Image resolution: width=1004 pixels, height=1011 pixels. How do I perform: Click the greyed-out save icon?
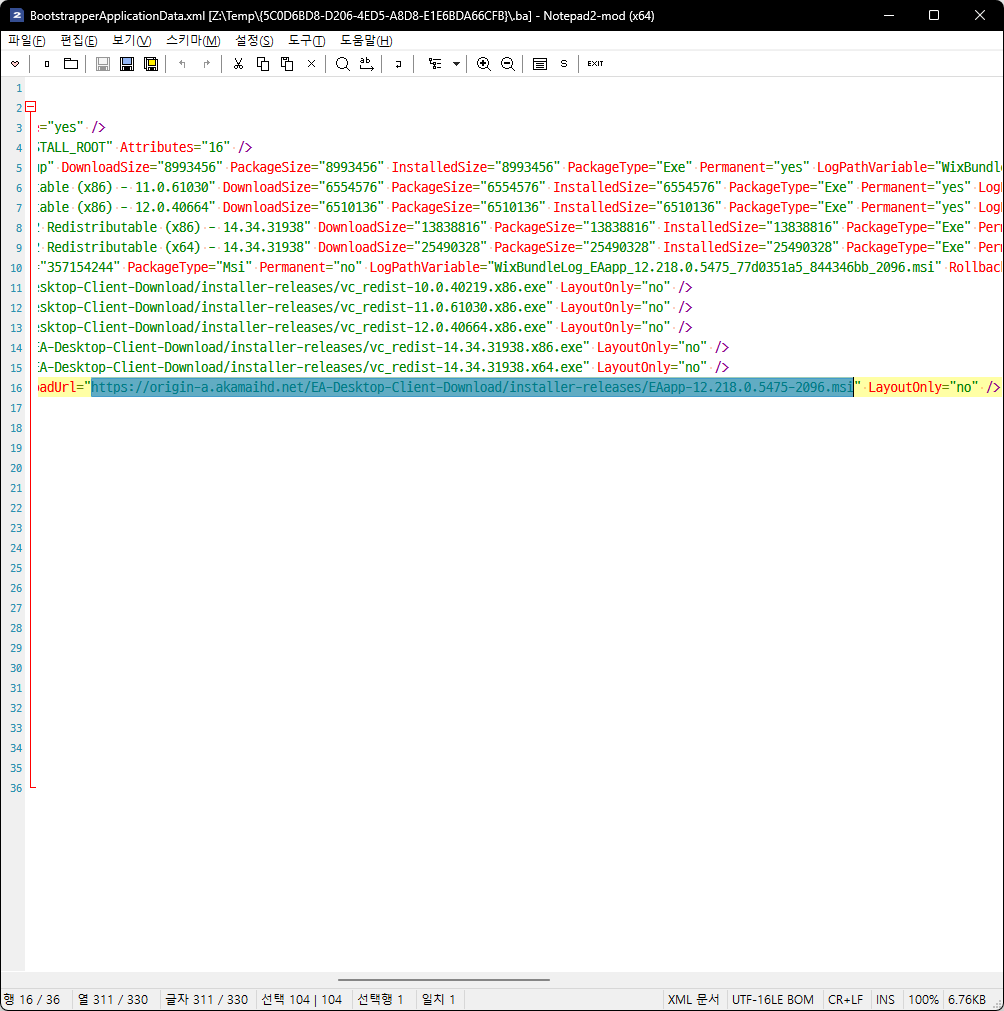click(103, 64)
